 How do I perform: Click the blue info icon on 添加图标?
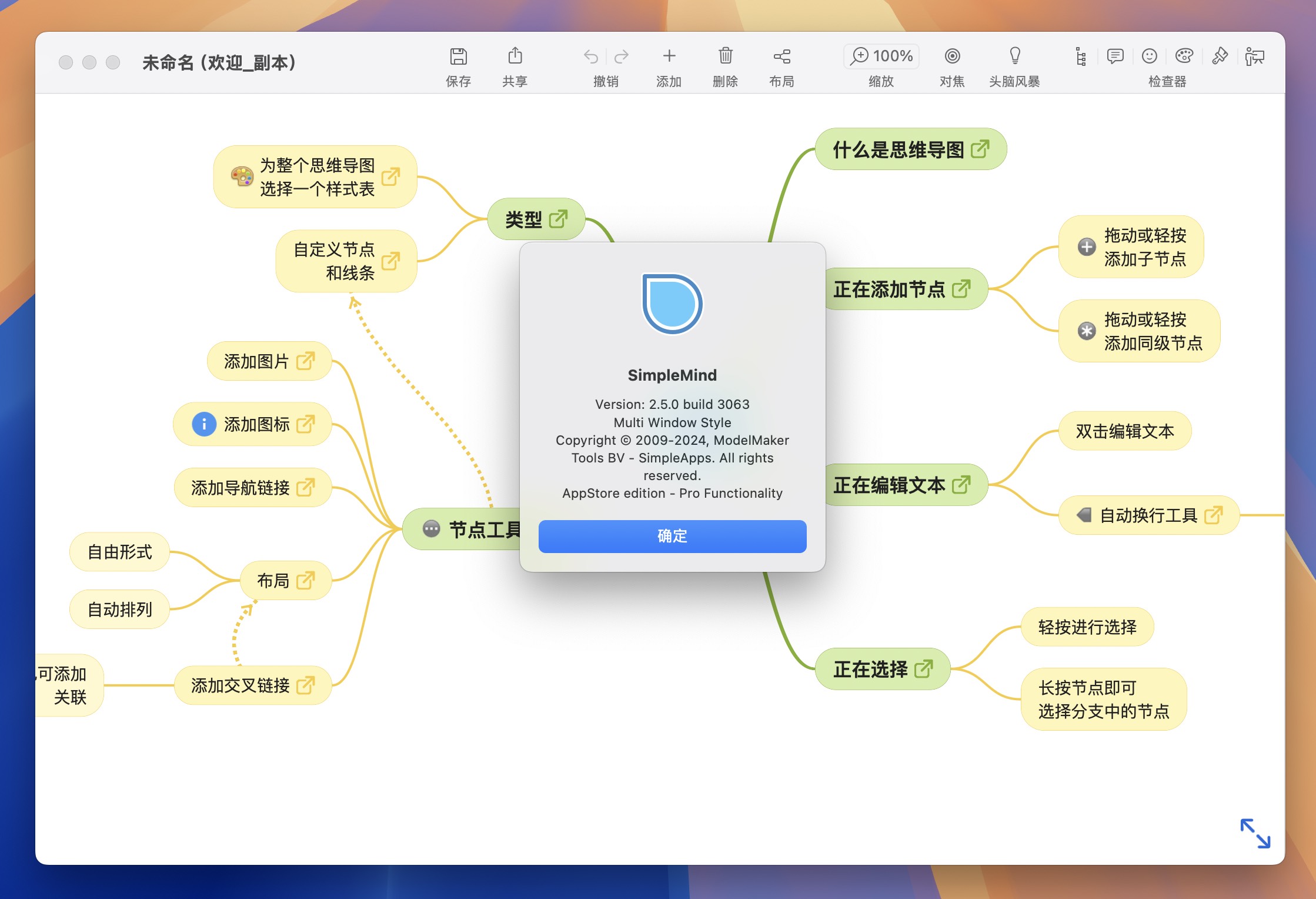click(204, 424)
